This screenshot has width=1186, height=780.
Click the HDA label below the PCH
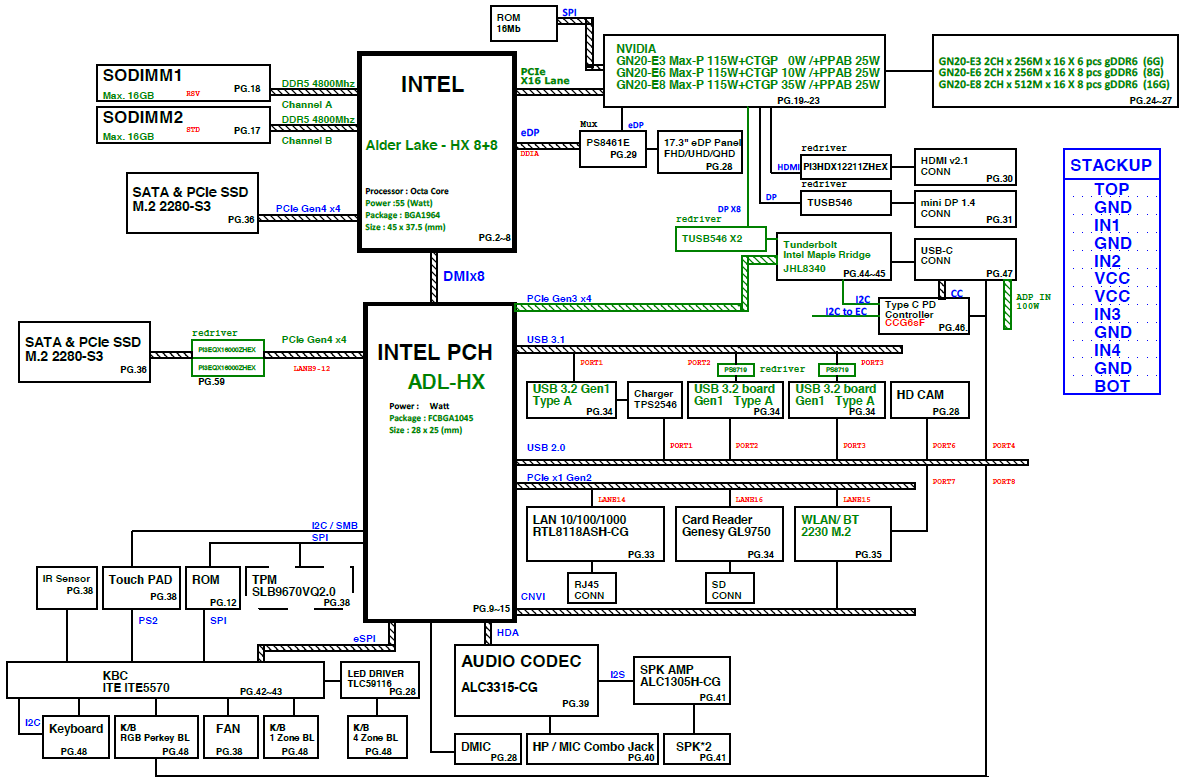(508, 632)
